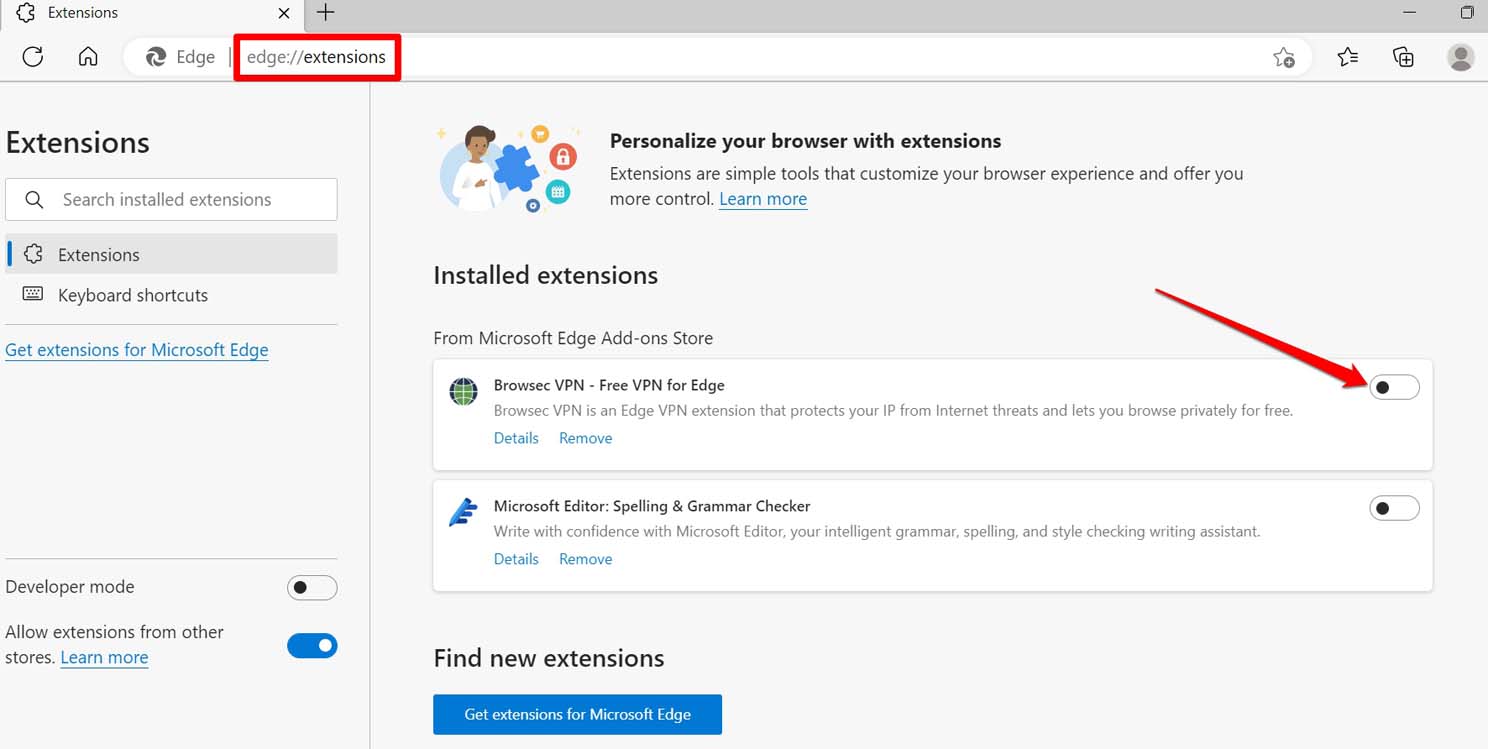This screenshot has height=749, width=1488.
Task: Select the puzzle-piece Extensions icon in sidebar
Action: tap(33, 253)
